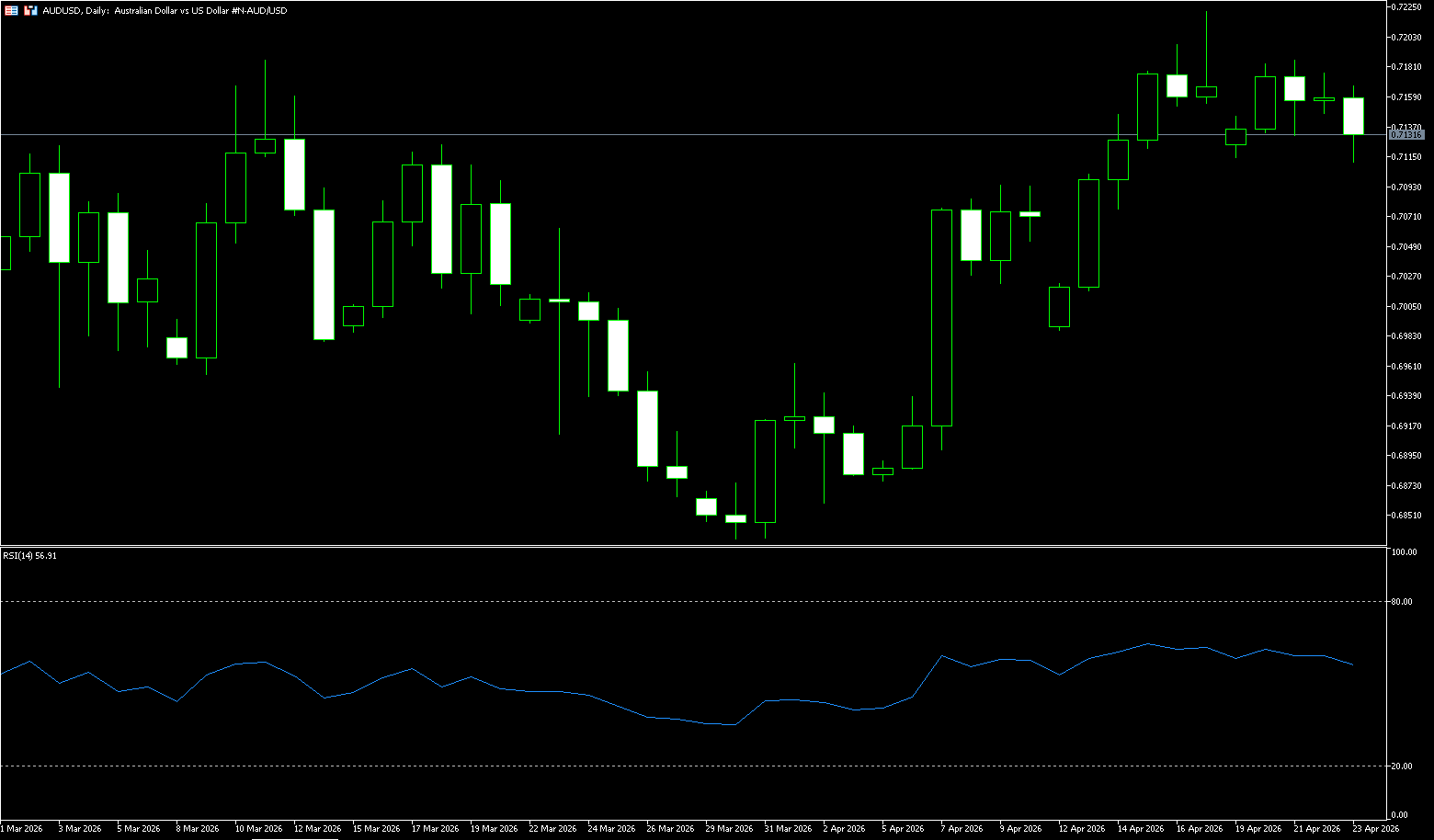
Task: Click the 0.68510 price scale label
Action: point(1407,516)
